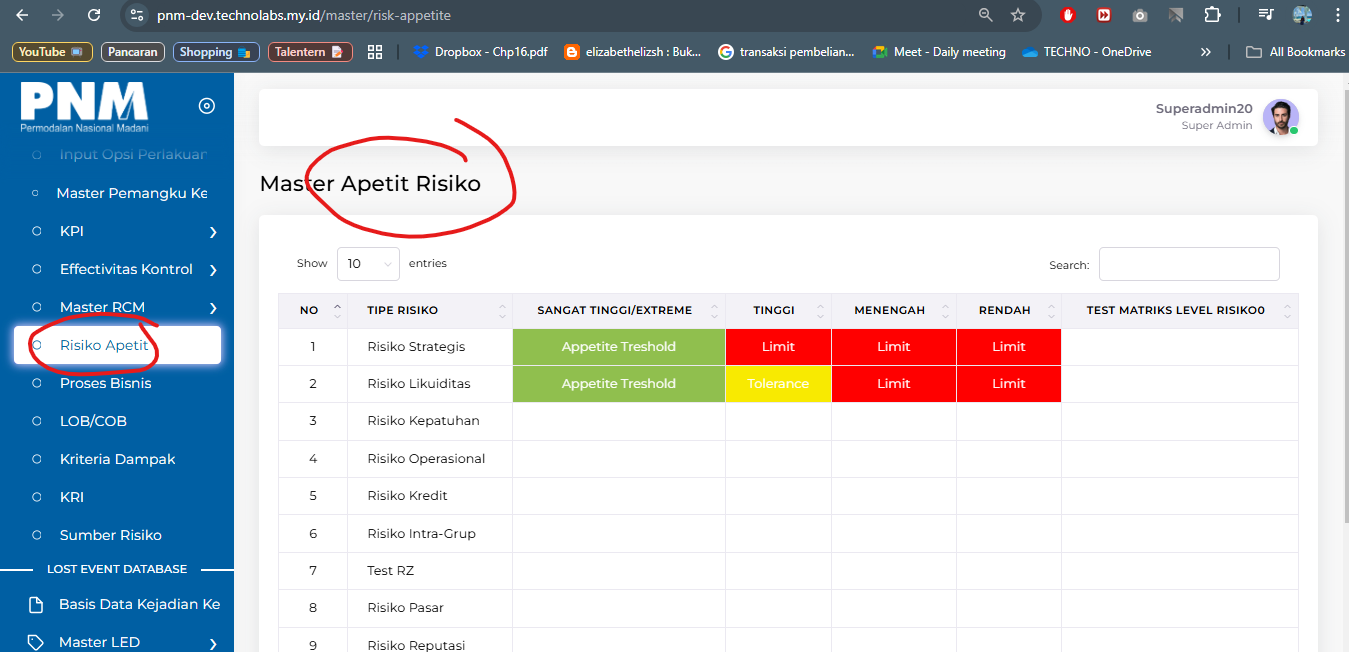Screen dimensions: 1349x652
Task: Click the Superadmin20 profile avatar
Action: [1280, 117]
